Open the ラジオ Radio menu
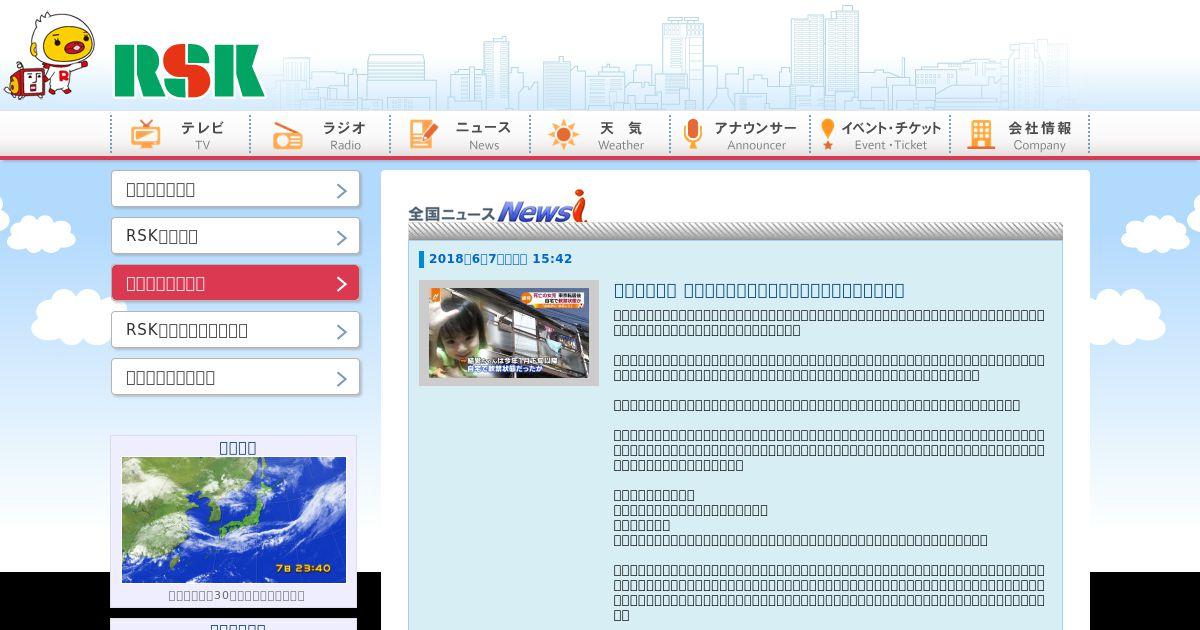Image resolution: width=1200 pixels, height=630 pixels. (320, 134)
